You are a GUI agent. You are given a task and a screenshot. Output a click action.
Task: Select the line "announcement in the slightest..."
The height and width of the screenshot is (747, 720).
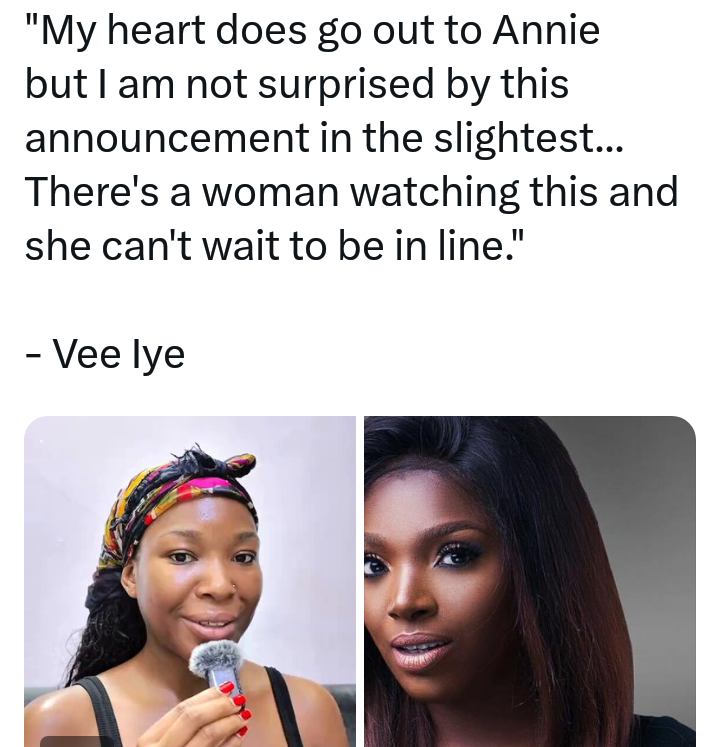click(x=324, y=138)
